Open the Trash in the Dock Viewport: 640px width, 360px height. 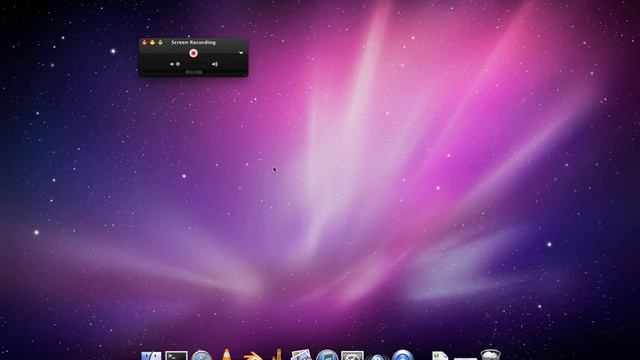(491, 354)
